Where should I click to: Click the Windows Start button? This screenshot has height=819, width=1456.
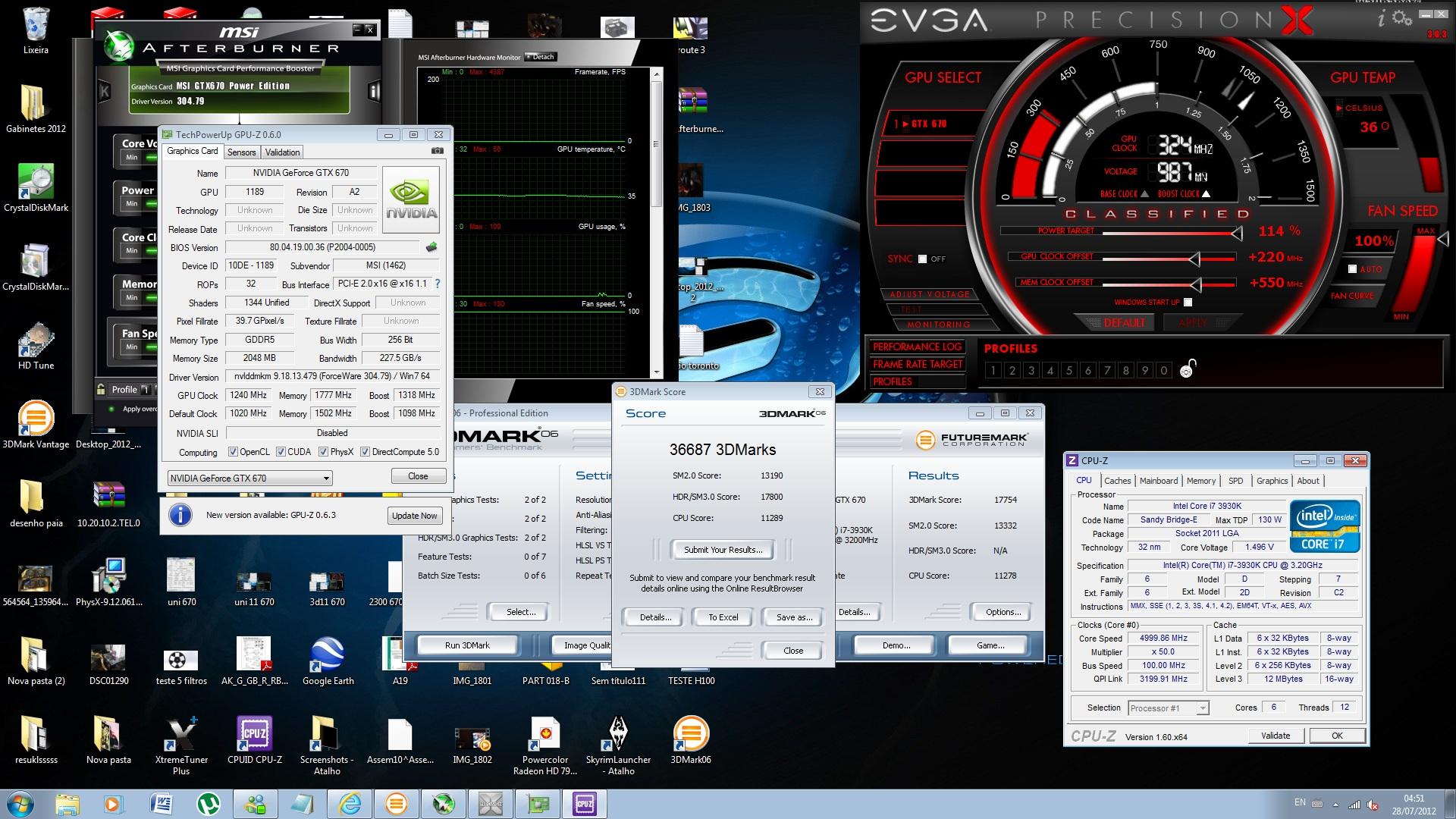click(20, 803)
